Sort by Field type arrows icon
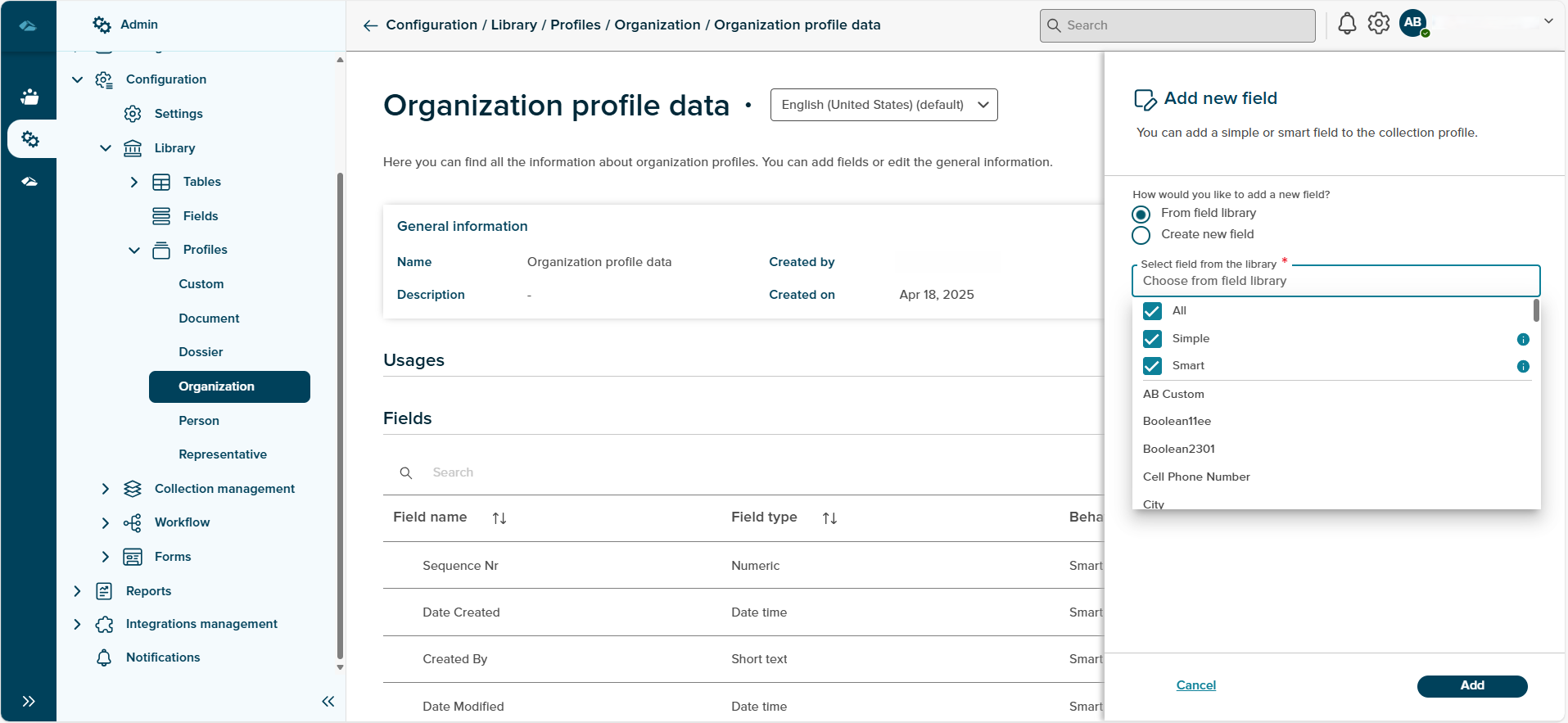 point(829,518)
